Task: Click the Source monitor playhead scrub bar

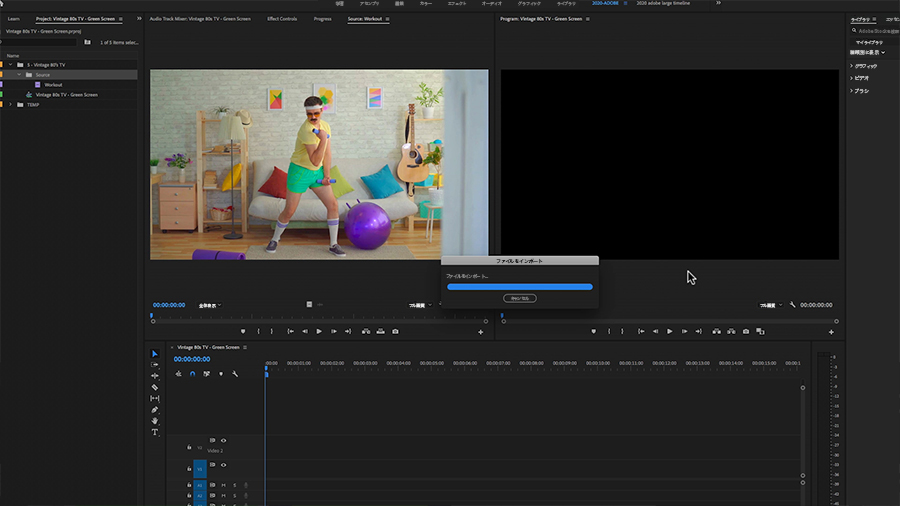Action: click(x=319, y=321)
